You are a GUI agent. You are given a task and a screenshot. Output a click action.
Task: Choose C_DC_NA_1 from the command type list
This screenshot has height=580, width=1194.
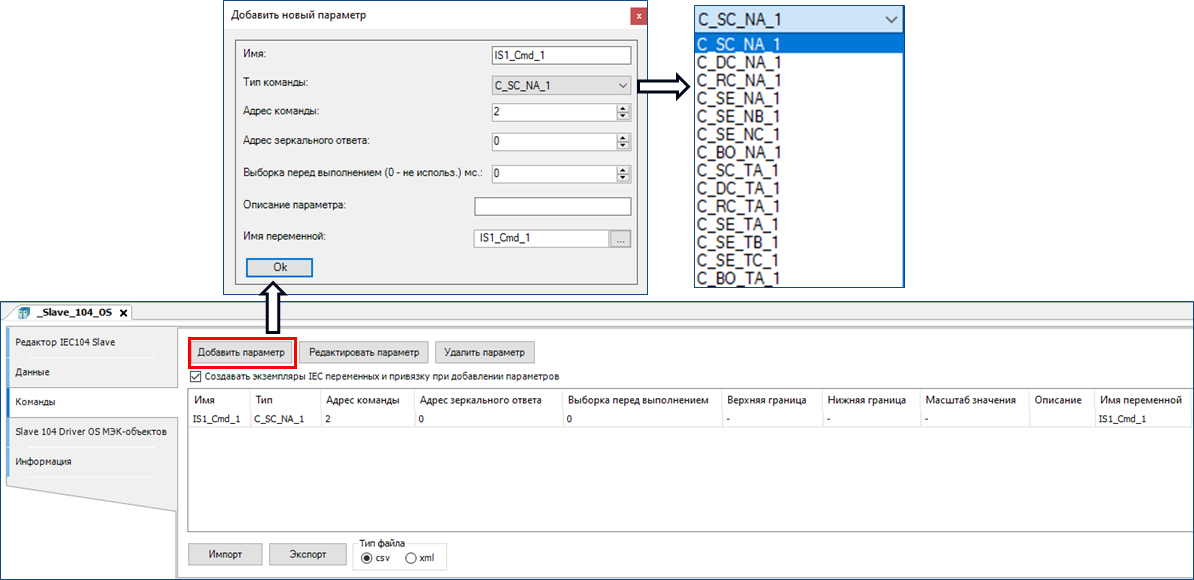pos(739,62)
